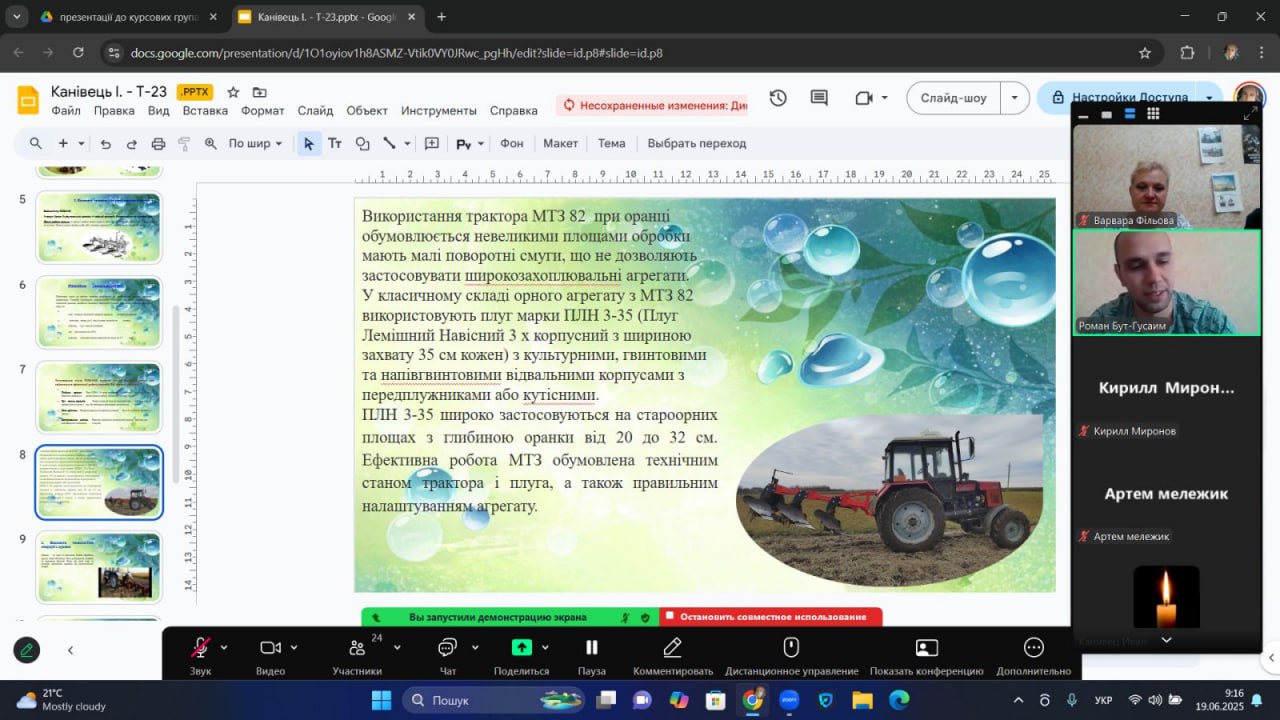This screenshot has height=720, width=1280.
Task: Expand audio options arrow next to Звук
Action: (x=224, y=647)
